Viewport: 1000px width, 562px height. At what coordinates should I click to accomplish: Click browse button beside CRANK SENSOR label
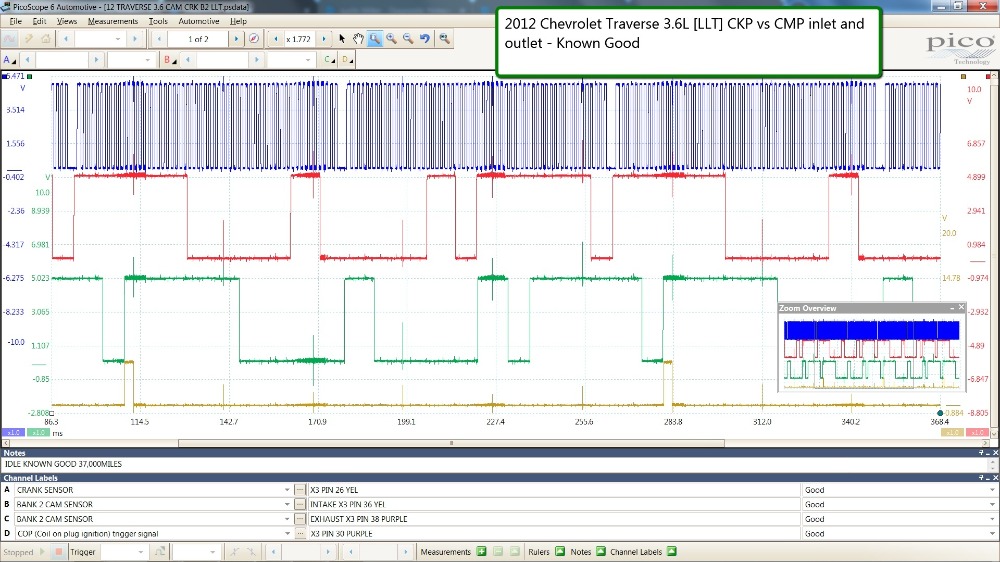299,490
